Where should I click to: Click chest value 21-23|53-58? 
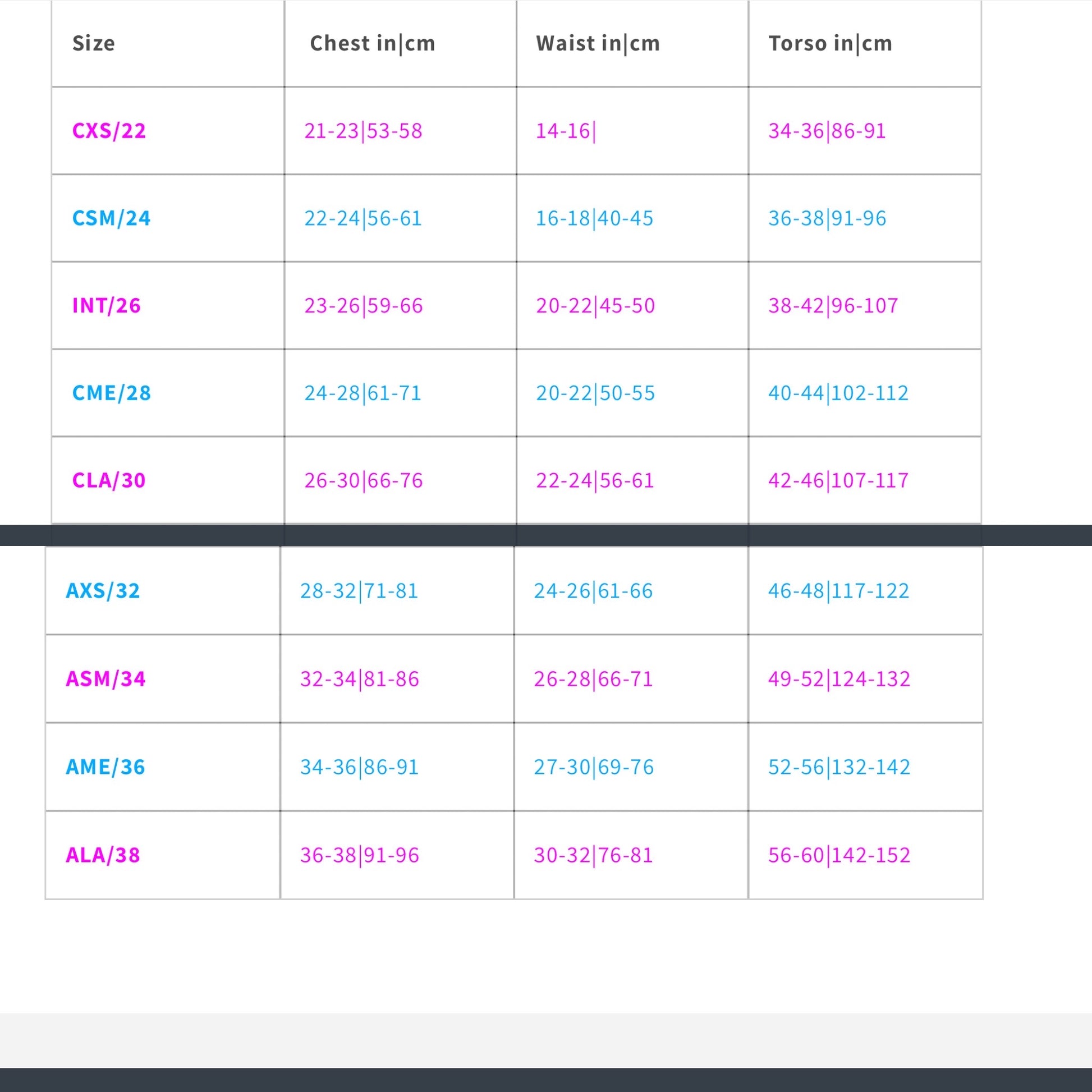[x=364, y=131]
